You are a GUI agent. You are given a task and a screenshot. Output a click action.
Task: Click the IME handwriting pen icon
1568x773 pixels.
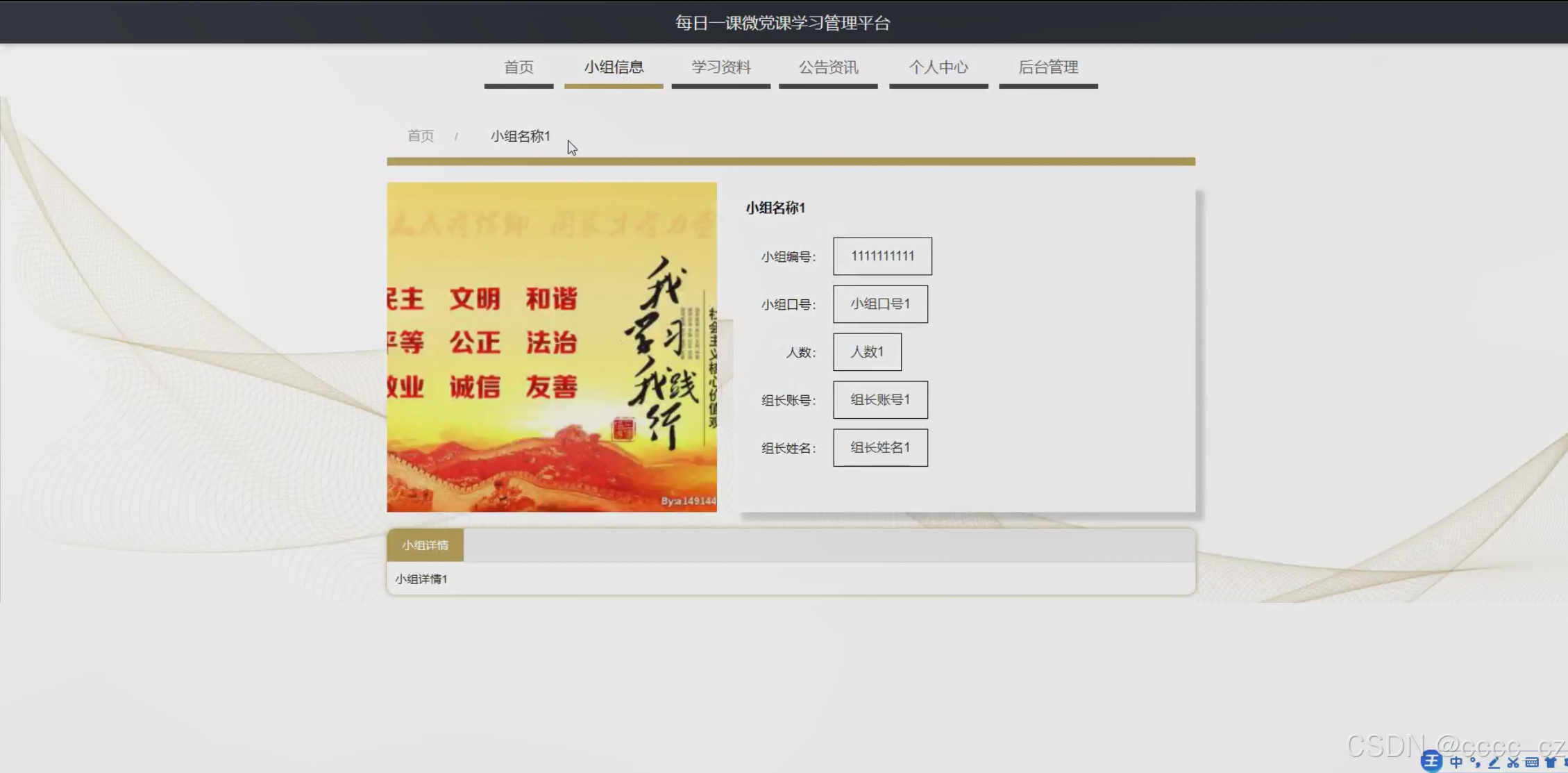click(x=1494, y=762)
